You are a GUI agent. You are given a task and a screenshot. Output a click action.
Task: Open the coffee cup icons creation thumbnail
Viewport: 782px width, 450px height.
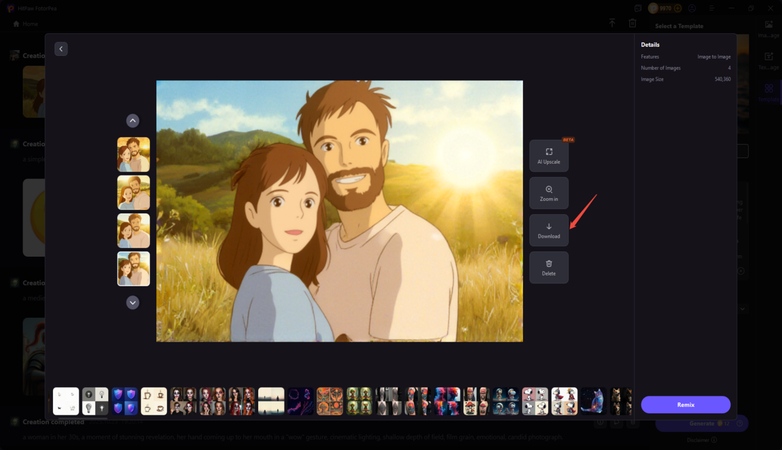pos(154,401)
